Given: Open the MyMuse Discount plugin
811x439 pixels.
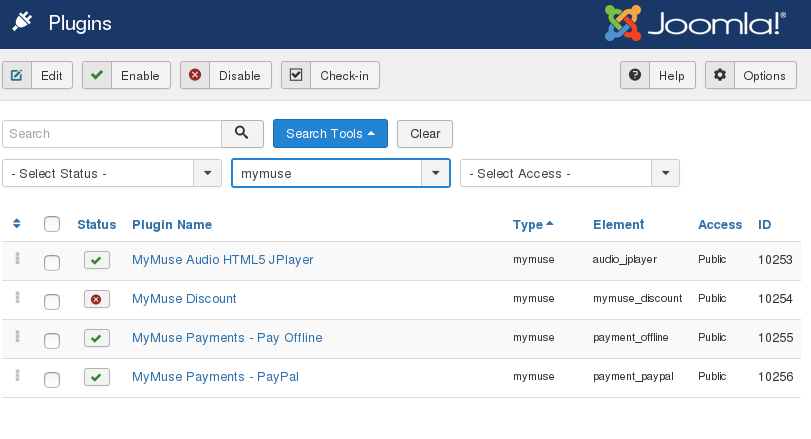Looking at the screenshot, I should [184, 298].
